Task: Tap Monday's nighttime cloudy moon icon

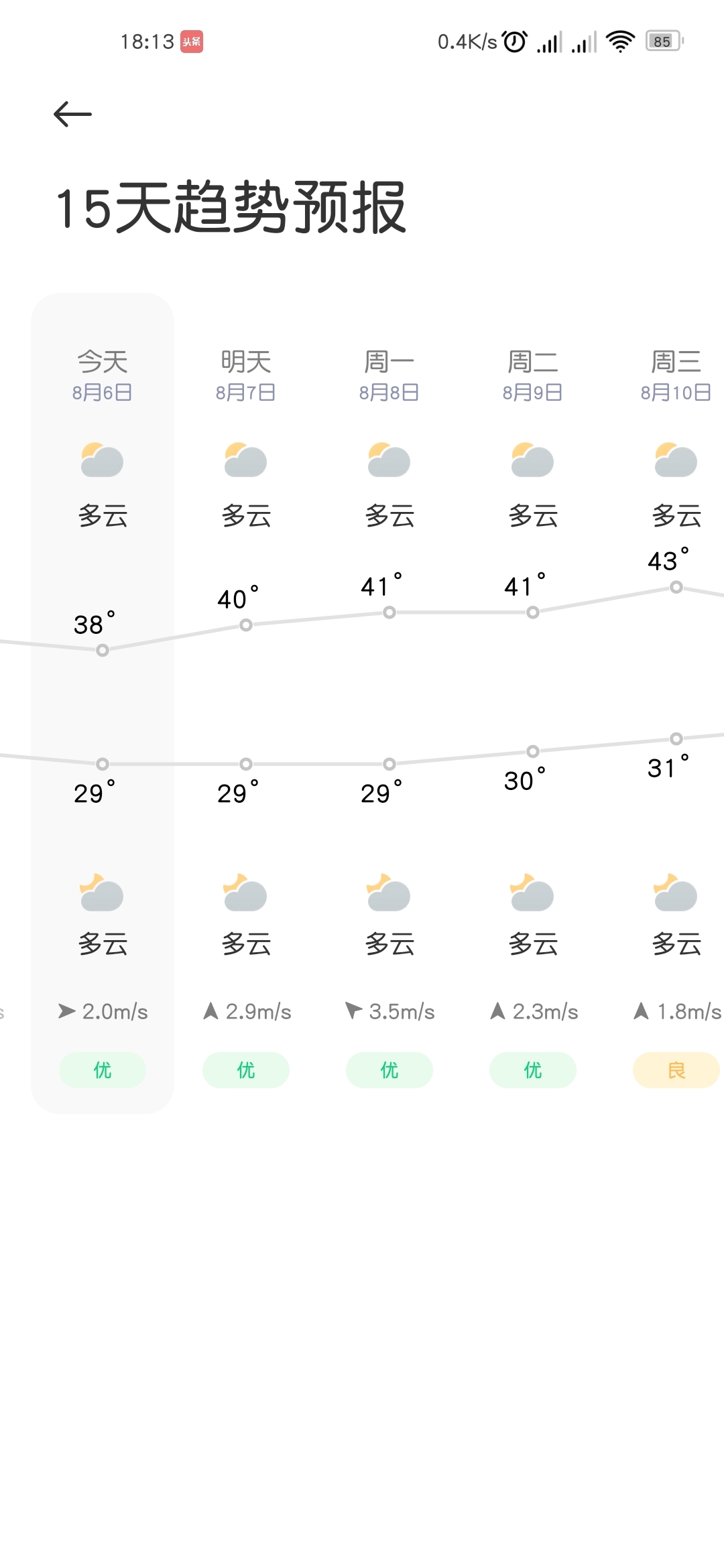Action: pyautogui.click(x=389, y=893)
